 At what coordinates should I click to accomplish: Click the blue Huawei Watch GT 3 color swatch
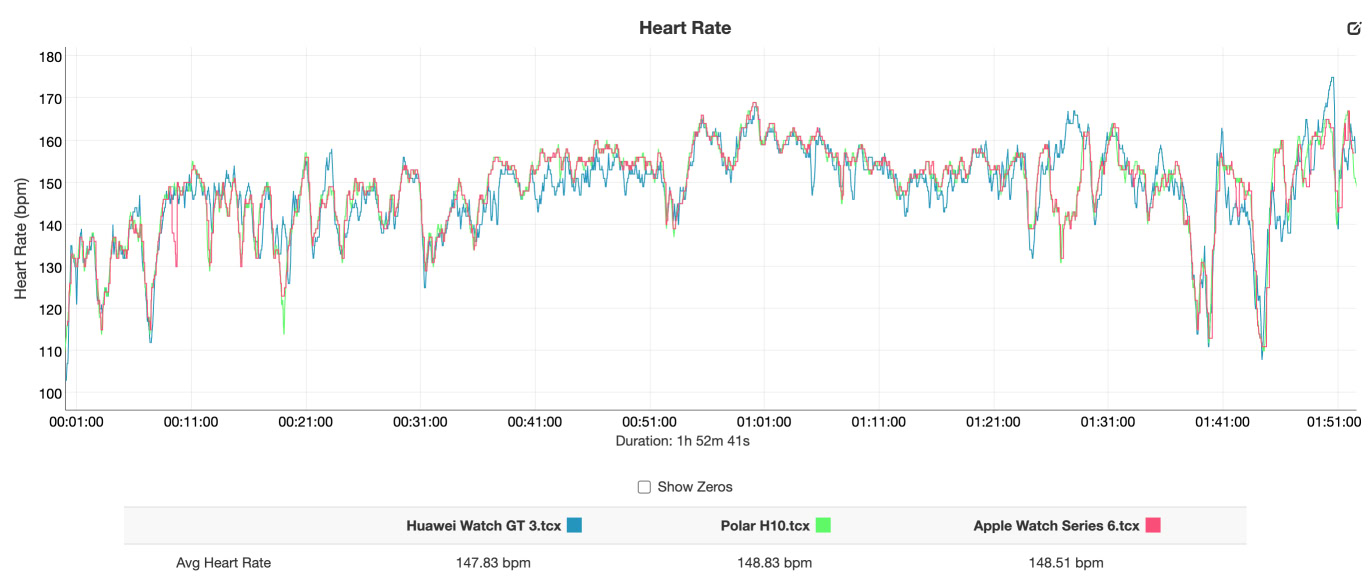tap(574, 525)
